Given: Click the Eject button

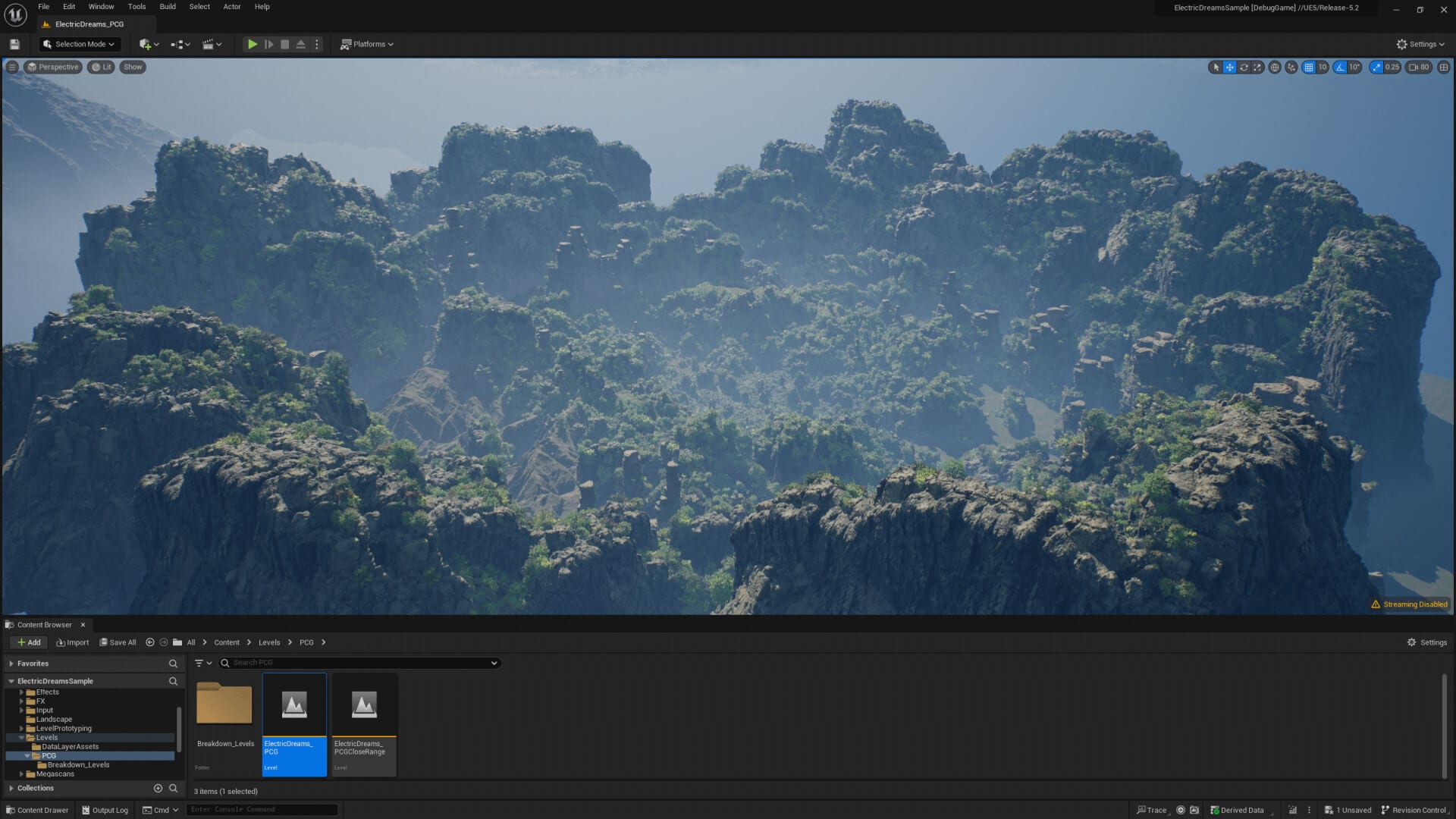Looking at the screenshot, I should point(300,44).
